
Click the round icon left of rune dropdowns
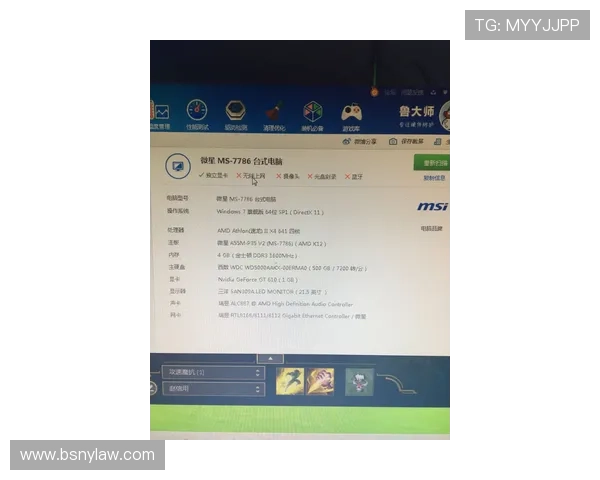pos(153,389)
